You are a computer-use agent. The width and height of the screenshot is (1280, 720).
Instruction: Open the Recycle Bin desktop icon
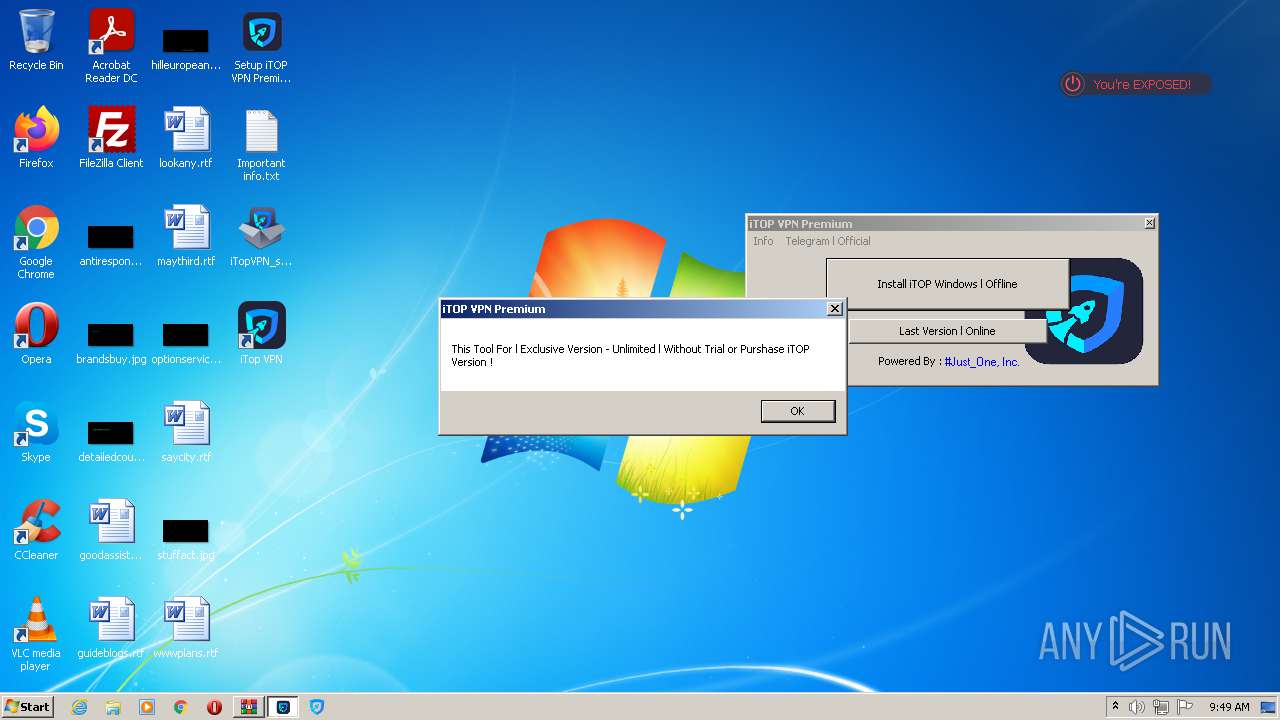point(36,40)
